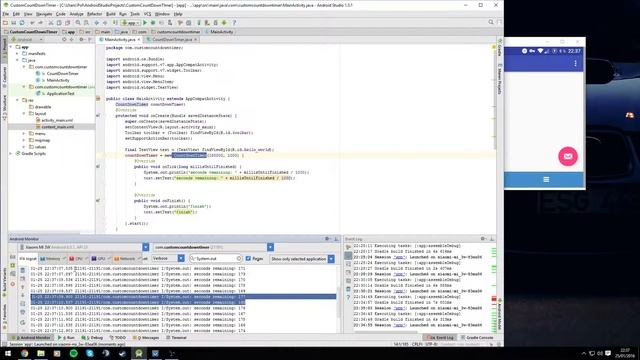Click the Search Everywhere magnifier at top right

(x=491, y=22)
